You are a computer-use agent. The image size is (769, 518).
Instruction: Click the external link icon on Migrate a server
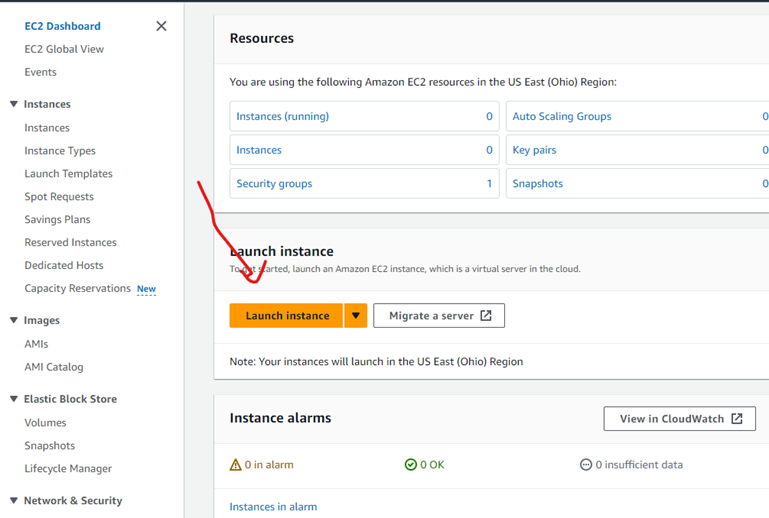click(x=486, y=315)
